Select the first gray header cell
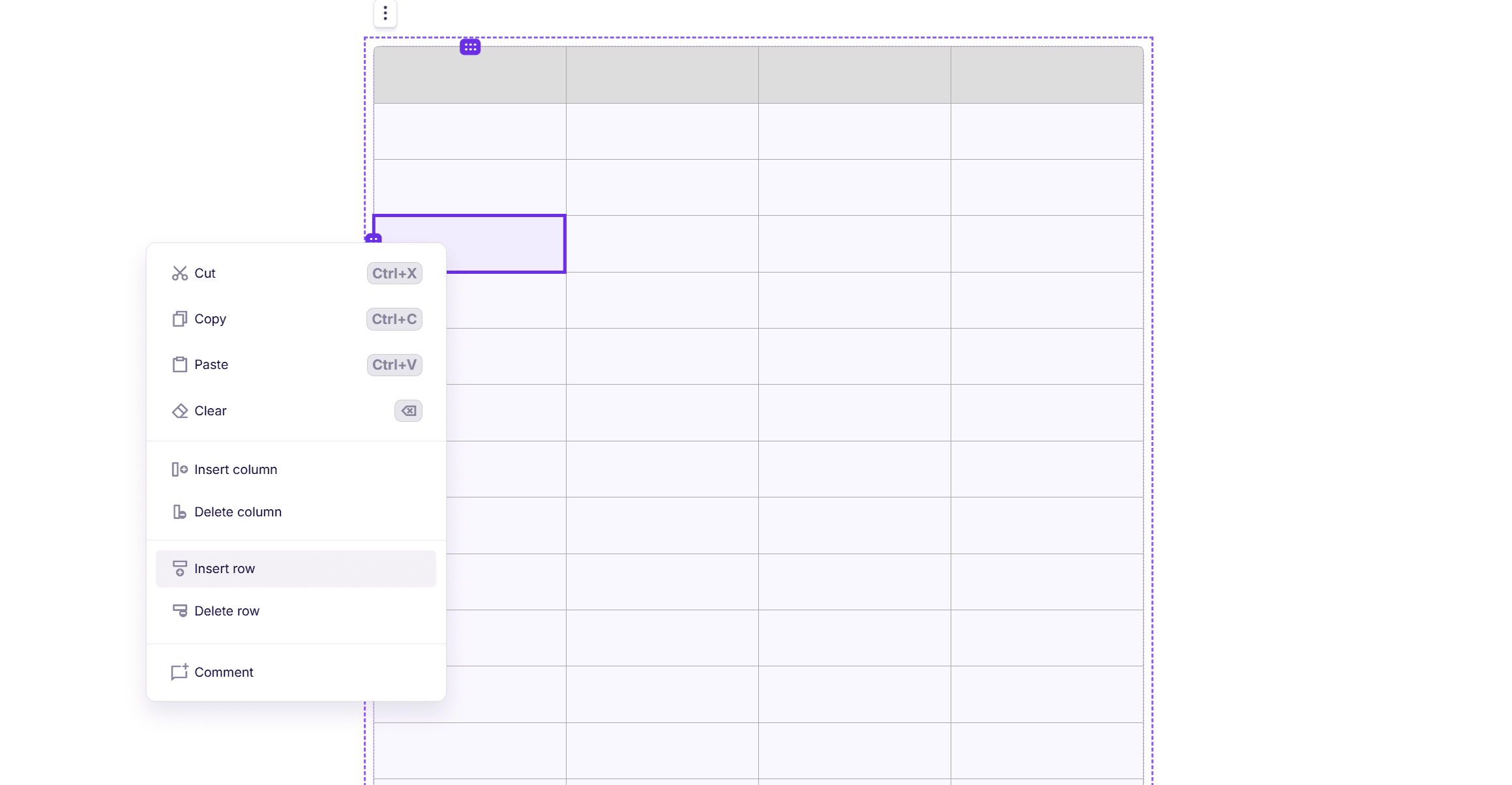Screen dimensions: 1512x785 [470, 75]
